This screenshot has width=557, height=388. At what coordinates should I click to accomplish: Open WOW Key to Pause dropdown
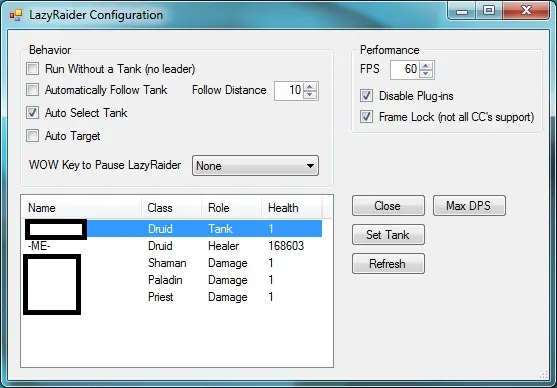tap(255, 166)
